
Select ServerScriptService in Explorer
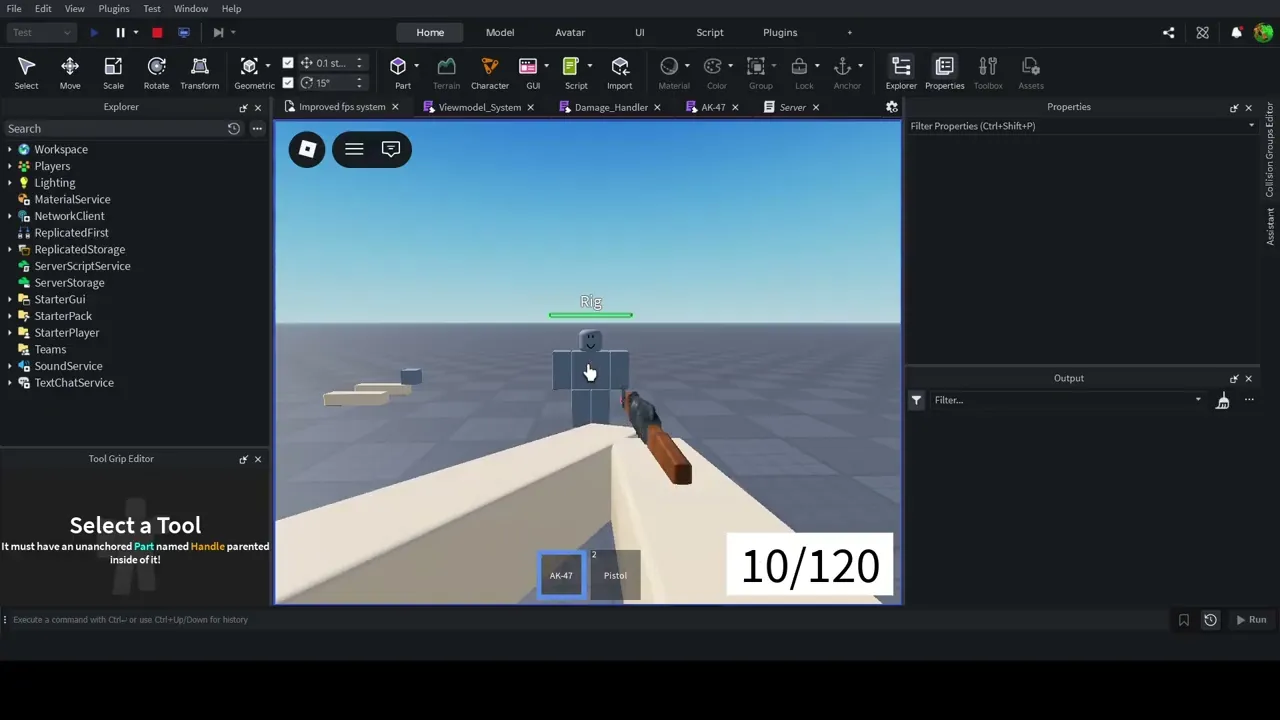[x=82, y=266]
